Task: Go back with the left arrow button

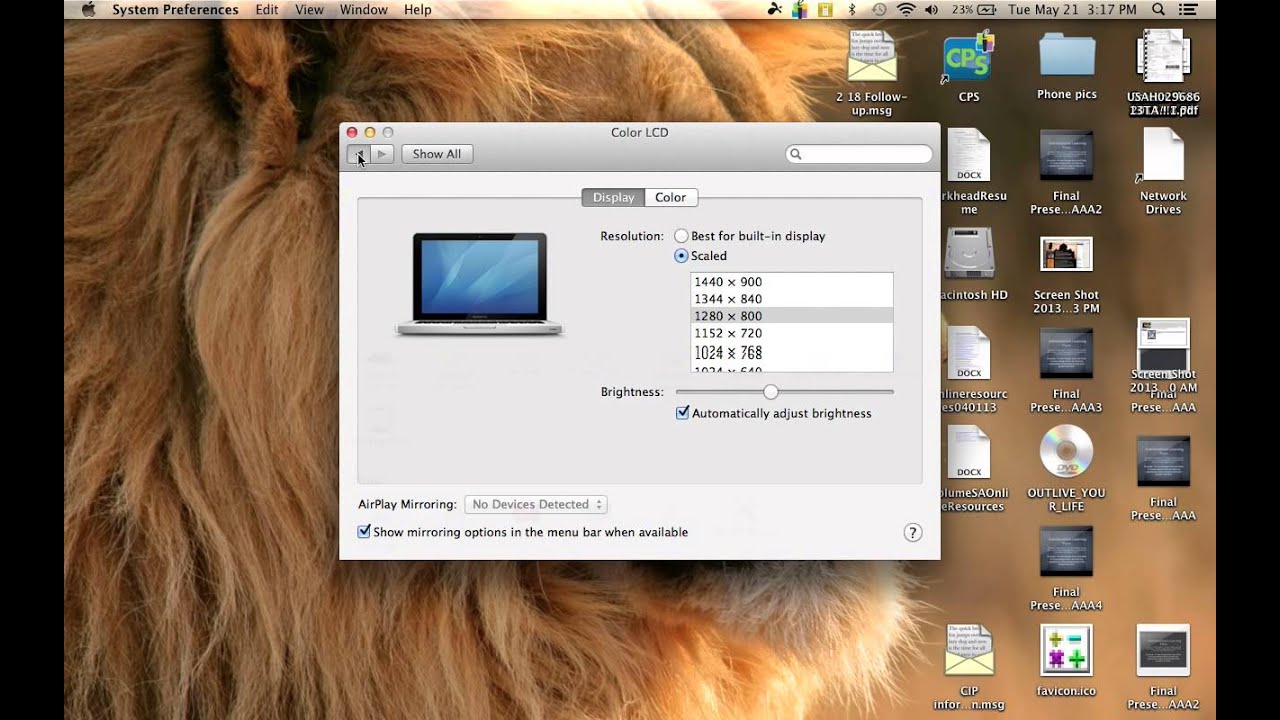Action: click(358, 154)
